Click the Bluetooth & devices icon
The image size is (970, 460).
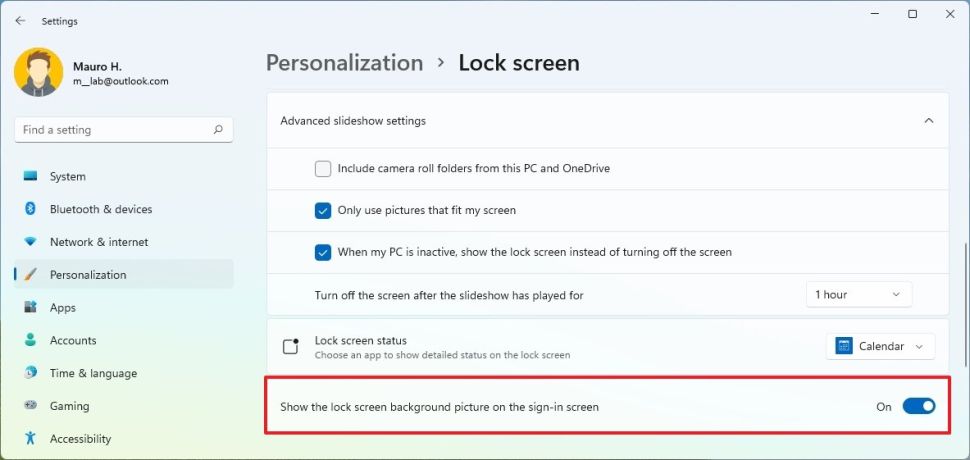coord(30,209)
